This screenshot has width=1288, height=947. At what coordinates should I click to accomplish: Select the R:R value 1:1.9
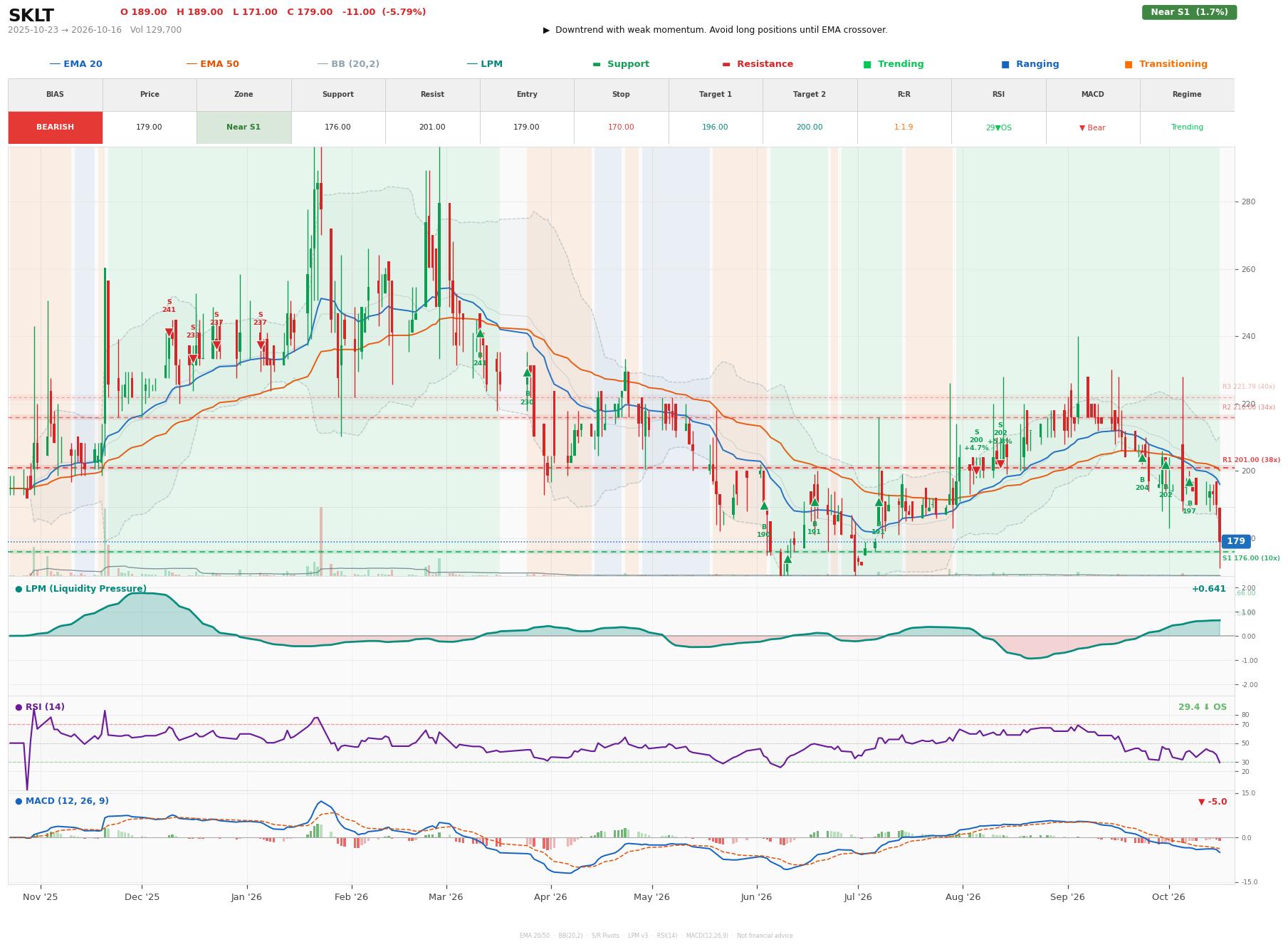point(904,127)
